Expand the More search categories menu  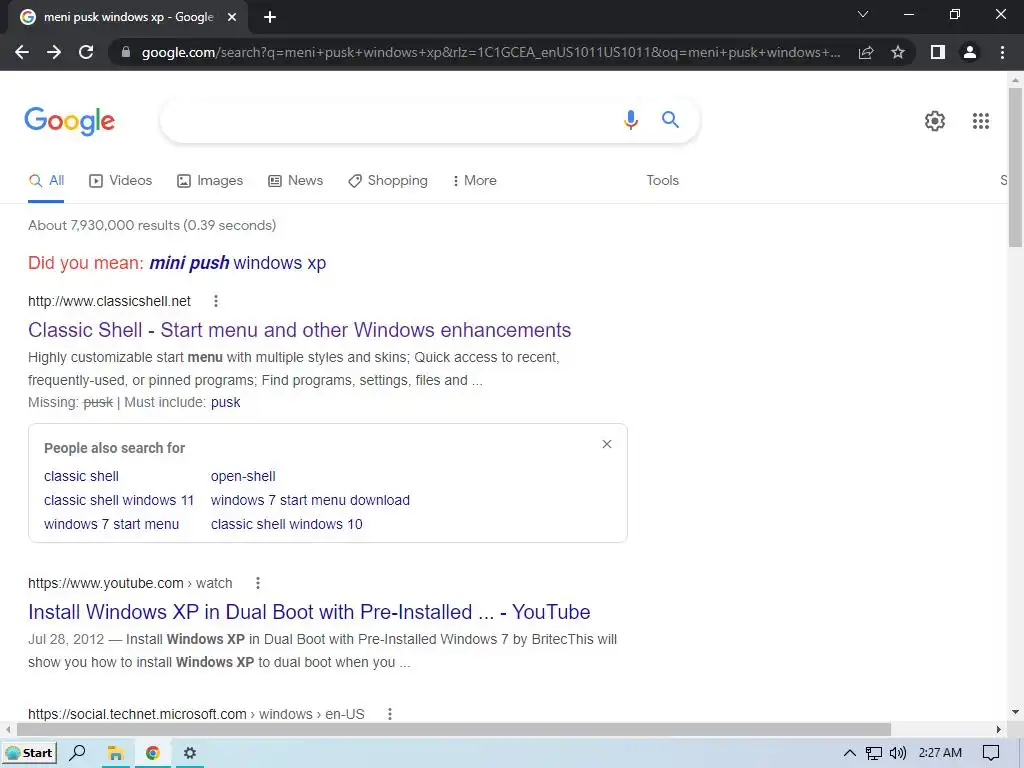tap(475, 180)
